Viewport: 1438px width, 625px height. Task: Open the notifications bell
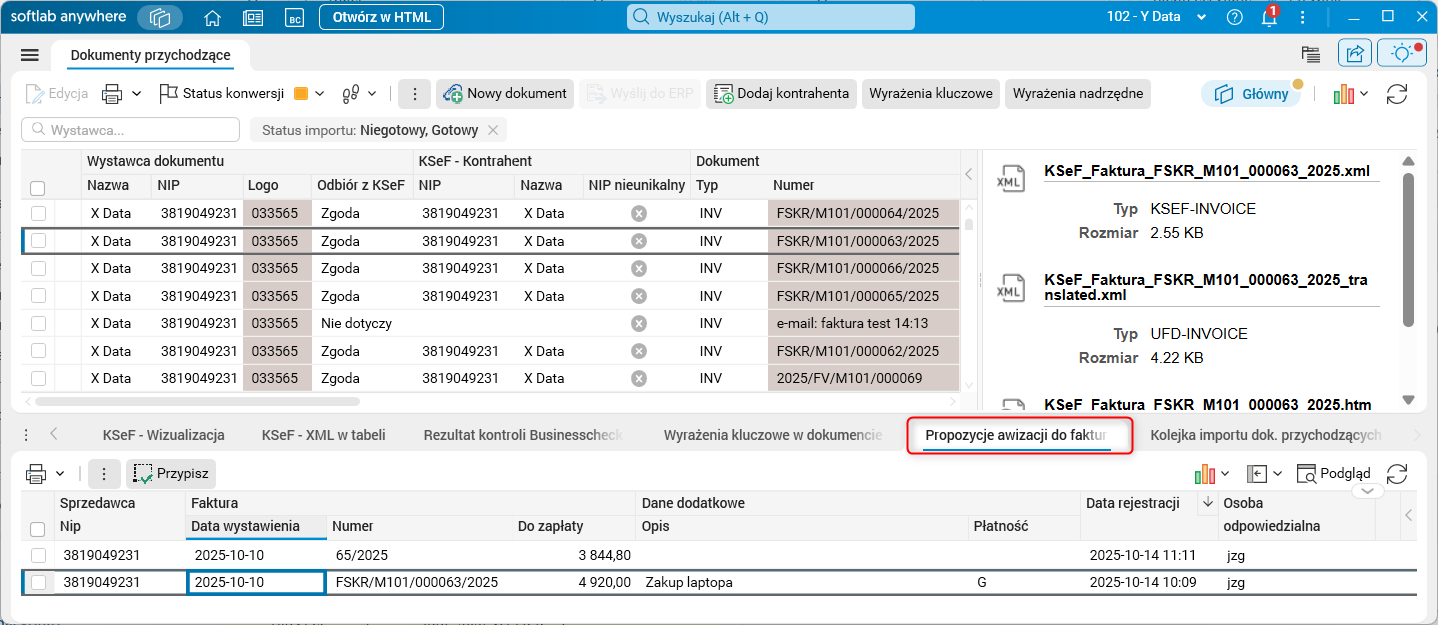[1268, 18]
